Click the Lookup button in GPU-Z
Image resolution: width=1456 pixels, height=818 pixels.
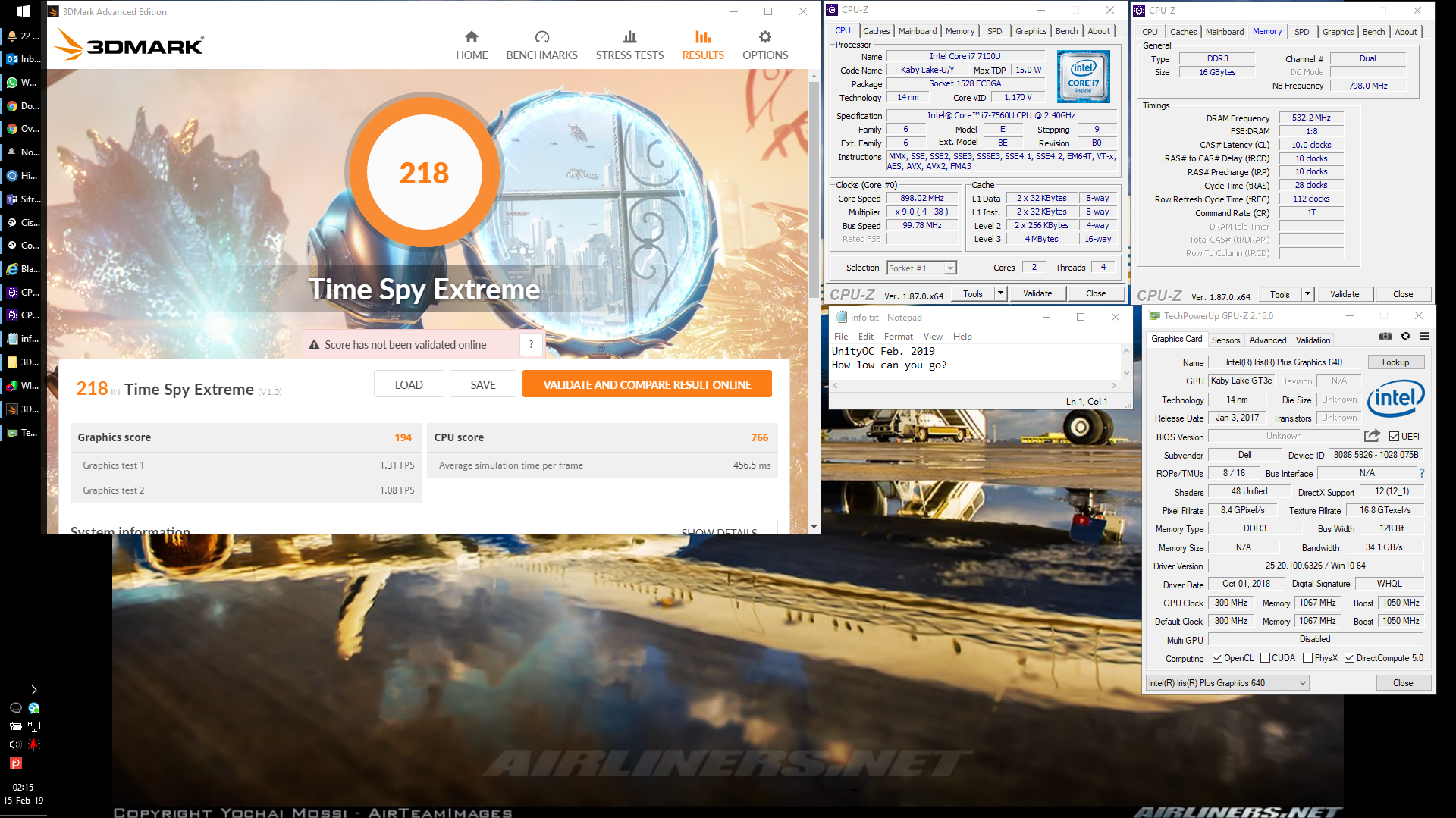[1395, 362]
